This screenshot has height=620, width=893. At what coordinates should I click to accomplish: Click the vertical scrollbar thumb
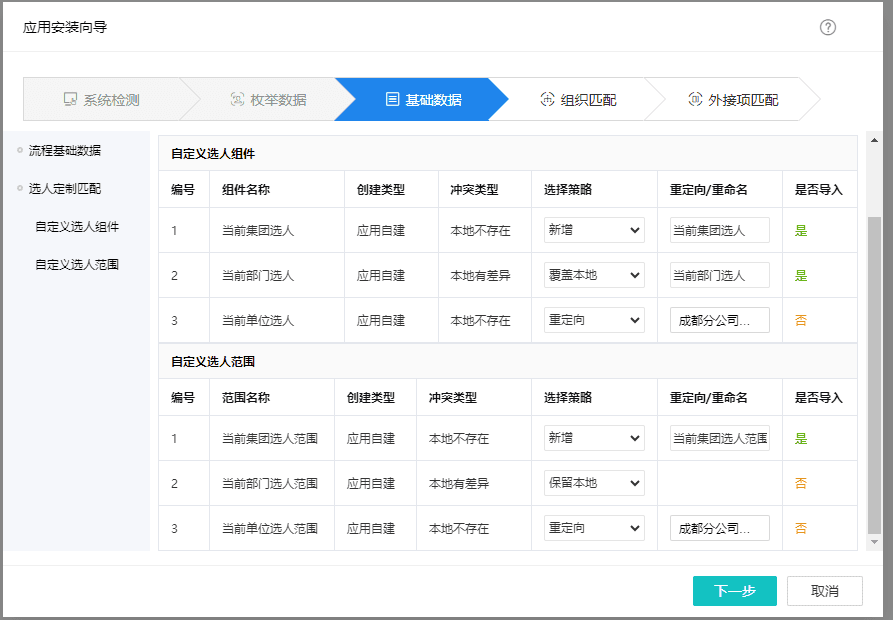click(874, 376)
